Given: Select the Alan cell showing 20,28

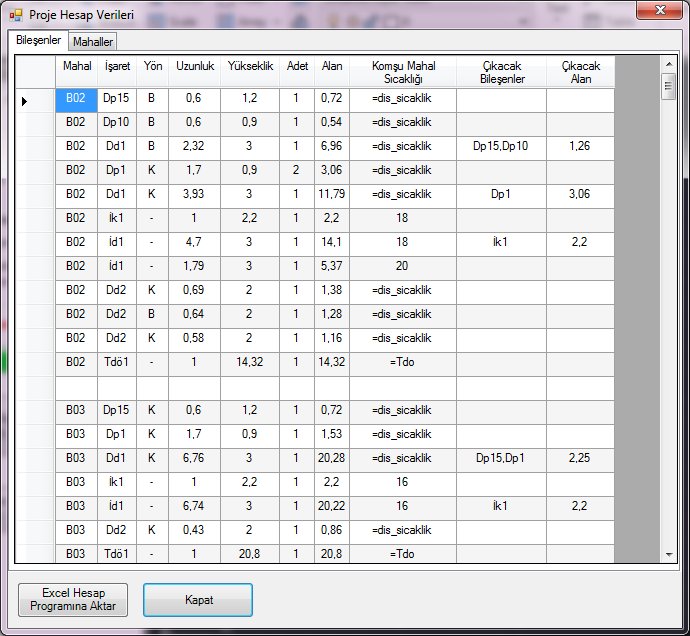Looking at the screenshot, I should [x=331, y=458].
